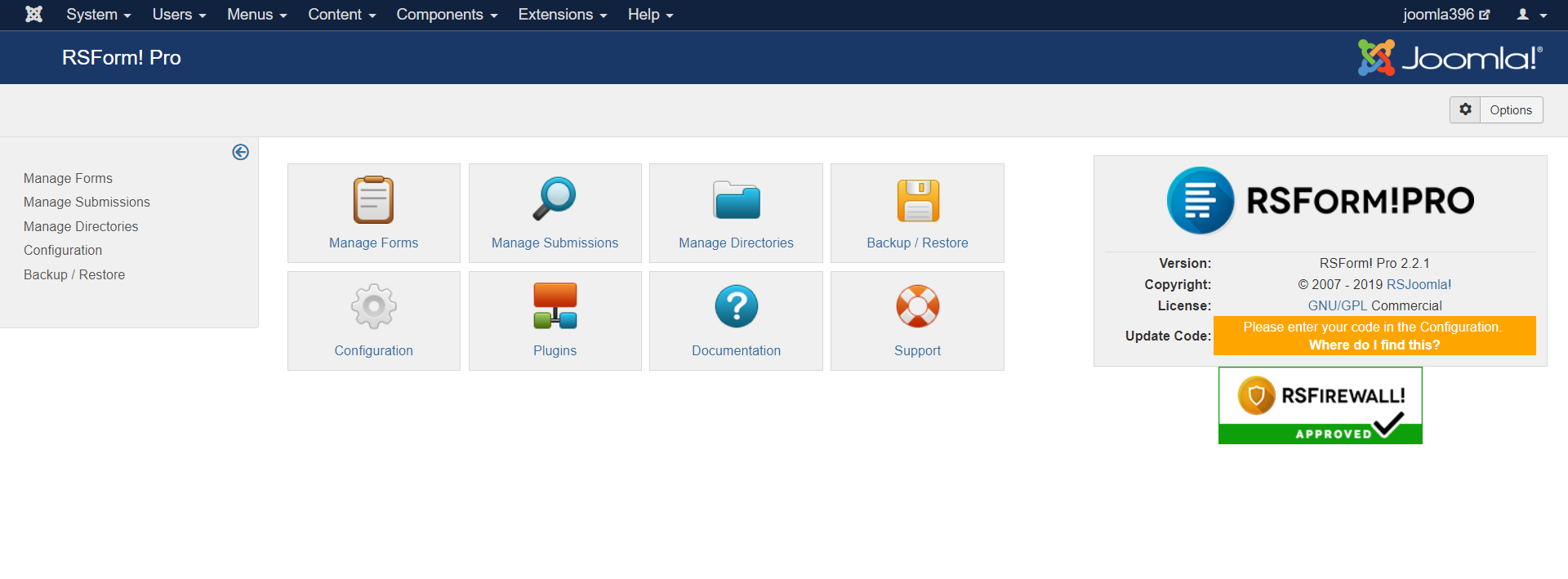1568x579 pixels.
Task: Open the Support lifebuoy icon
Action: 917,307
